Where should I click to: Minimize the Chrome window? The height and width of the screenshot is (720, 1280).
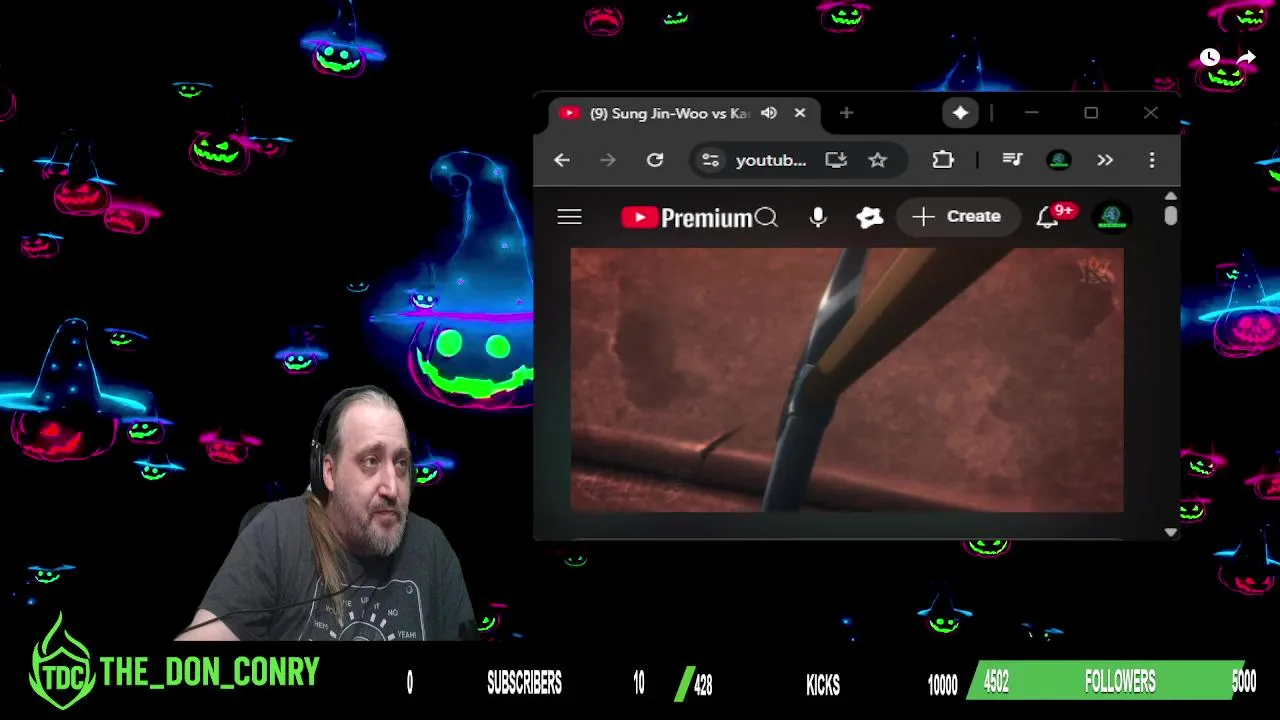pyautogui.click(x=1031, y=113)
